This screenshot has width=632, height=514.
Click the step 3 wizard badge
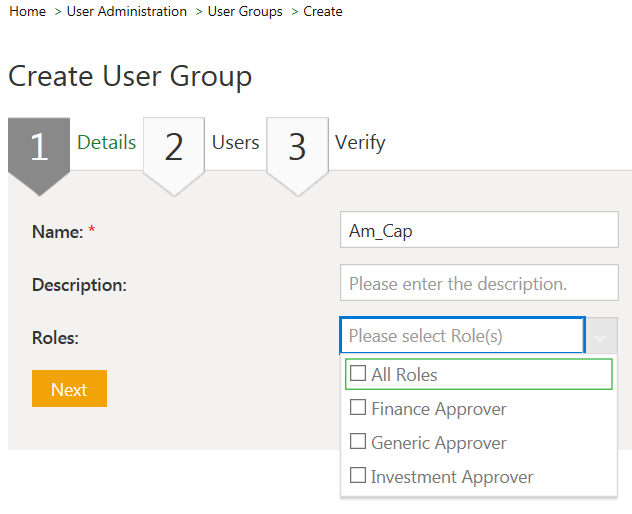(x=297, y=147)
